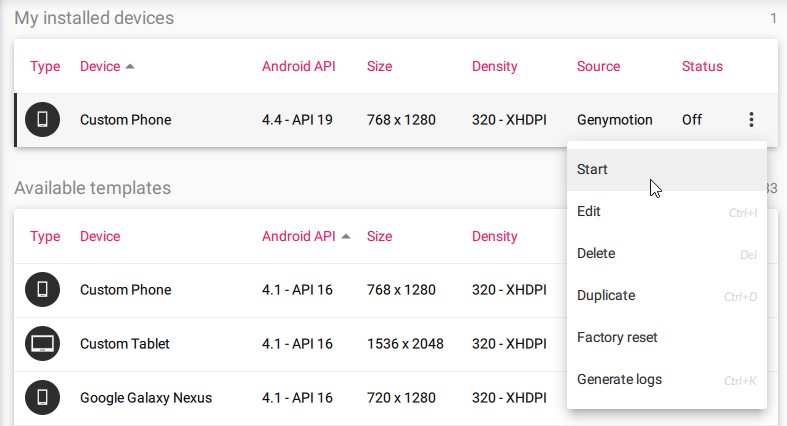Click '768 x 1280' in Custom Phone template row
The height and width of the screenshot is (426, 787).
(401, 290)
